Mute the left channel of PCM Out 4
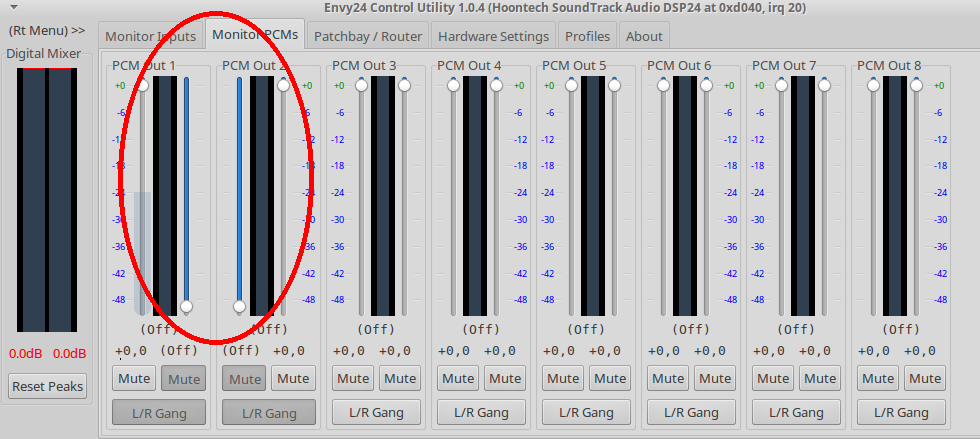This screenshot has width=980, height=439. [x=458, y=378]
